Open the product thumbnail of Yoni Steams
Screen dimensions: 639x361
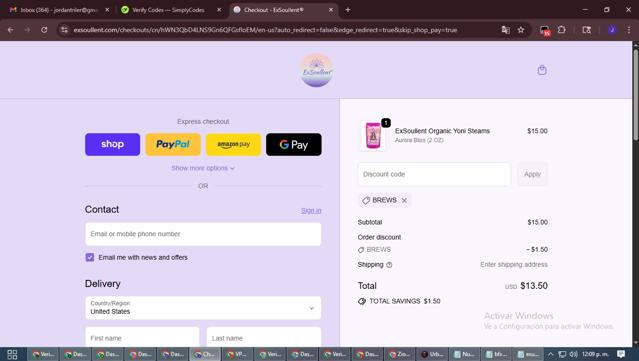pyautogui.click(x=373, y=136)
